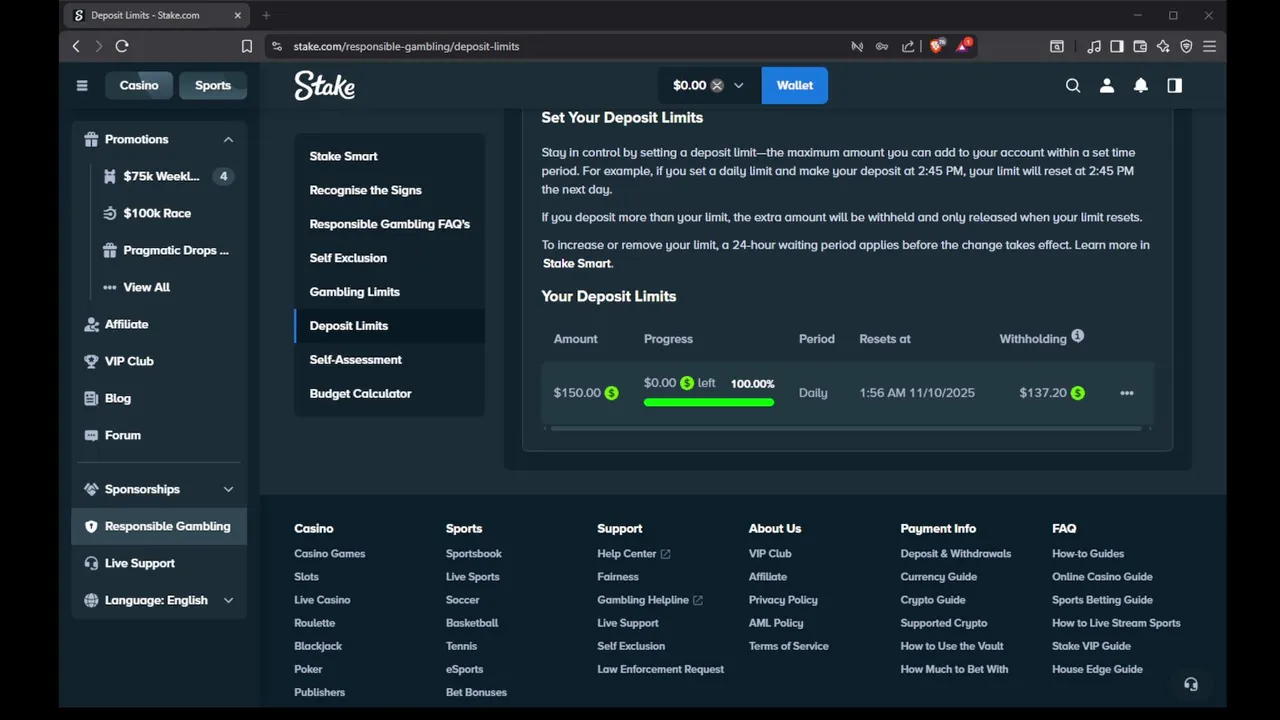Open the $100k Race promotion
The width and height of the screenshot is (1280, 720).
[157, 214]
